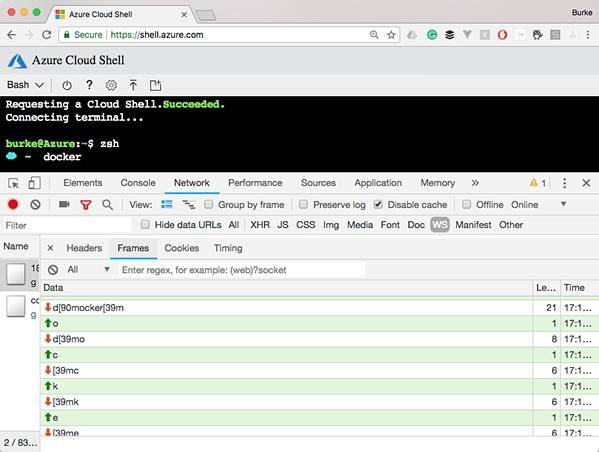Select the frame 'd[90mocker[39m'
Viewport: 599px width, 452px height.
287,308
